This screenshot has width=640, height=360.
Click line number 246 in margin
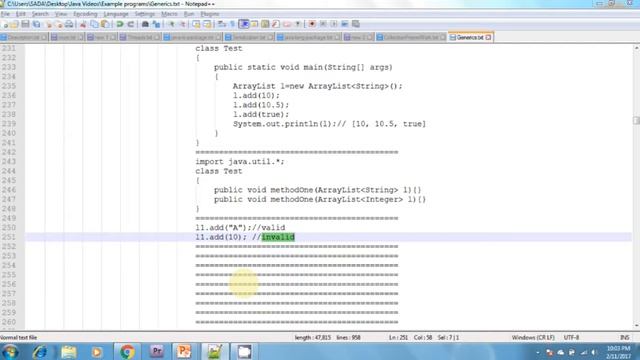point(9,190)
